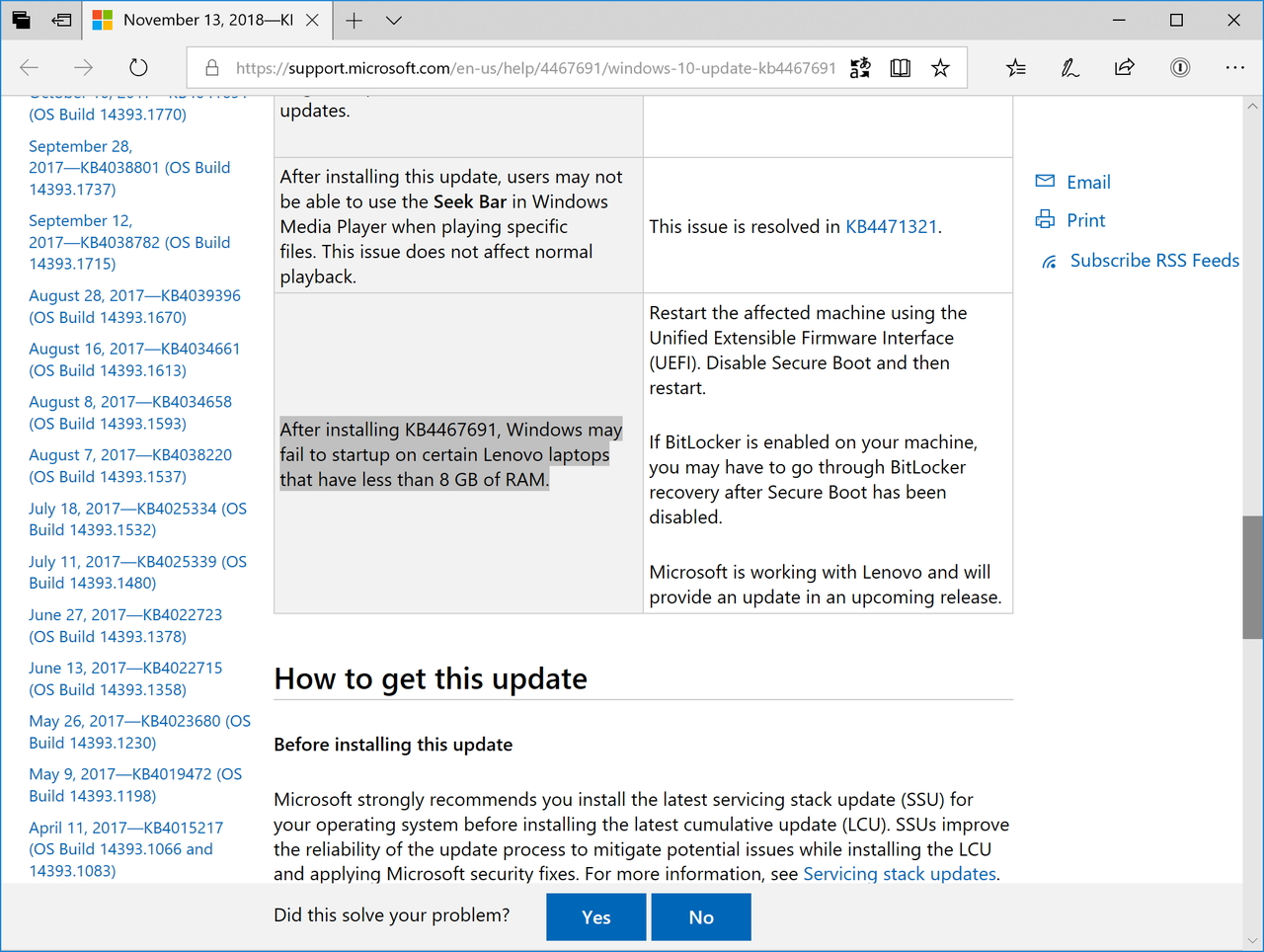Switch to Reading view
The height and width of the screenshot is (952, 1264).
tap(900, 67)
